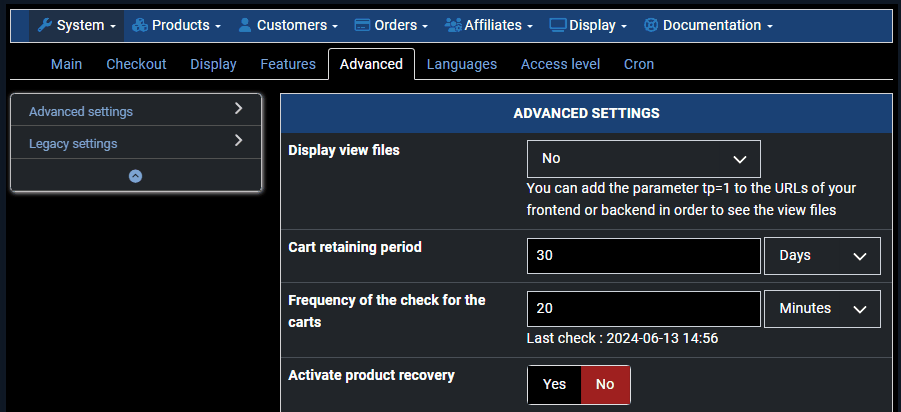Collapse sidebar with the up-arrow circle icon
The height and width of the screenshot is (412, 901).
(x=136, y=176)
